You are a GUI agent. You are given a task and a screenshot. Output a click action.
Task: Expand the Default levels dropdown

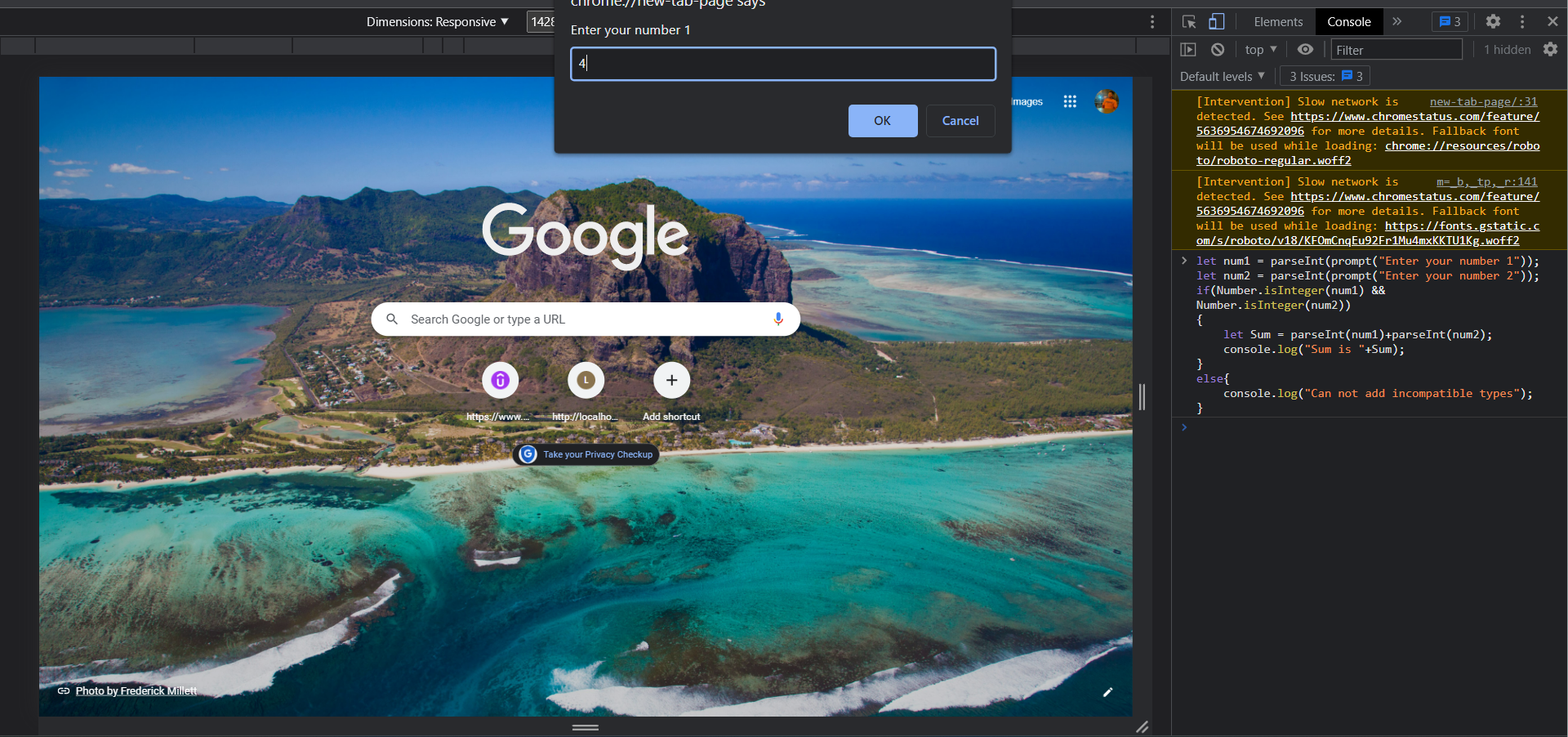(x=1223, y=77)
